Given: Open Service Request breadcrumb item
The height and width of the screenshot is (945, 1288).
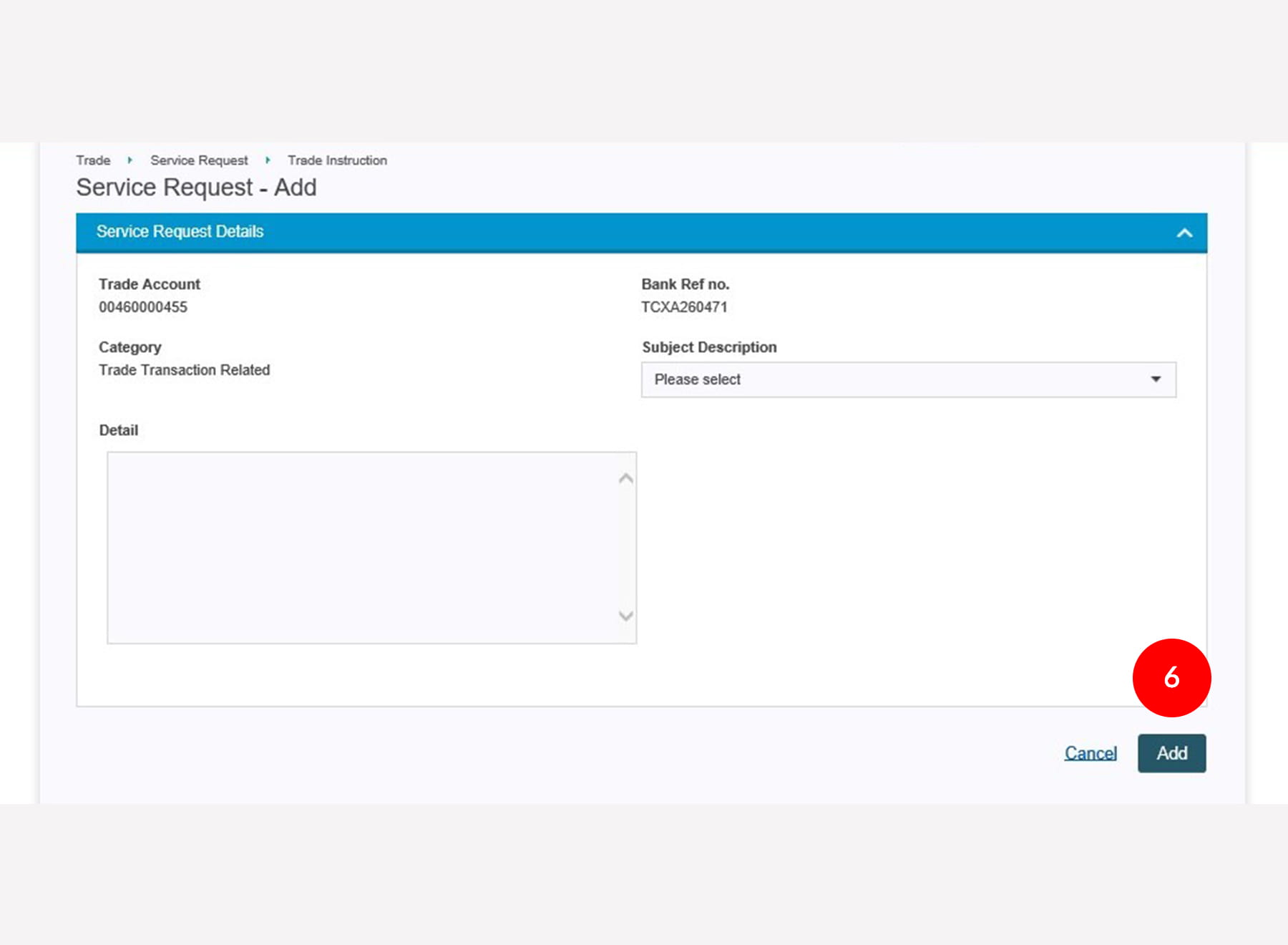Looking at the screenshot, I should [199, 160].
